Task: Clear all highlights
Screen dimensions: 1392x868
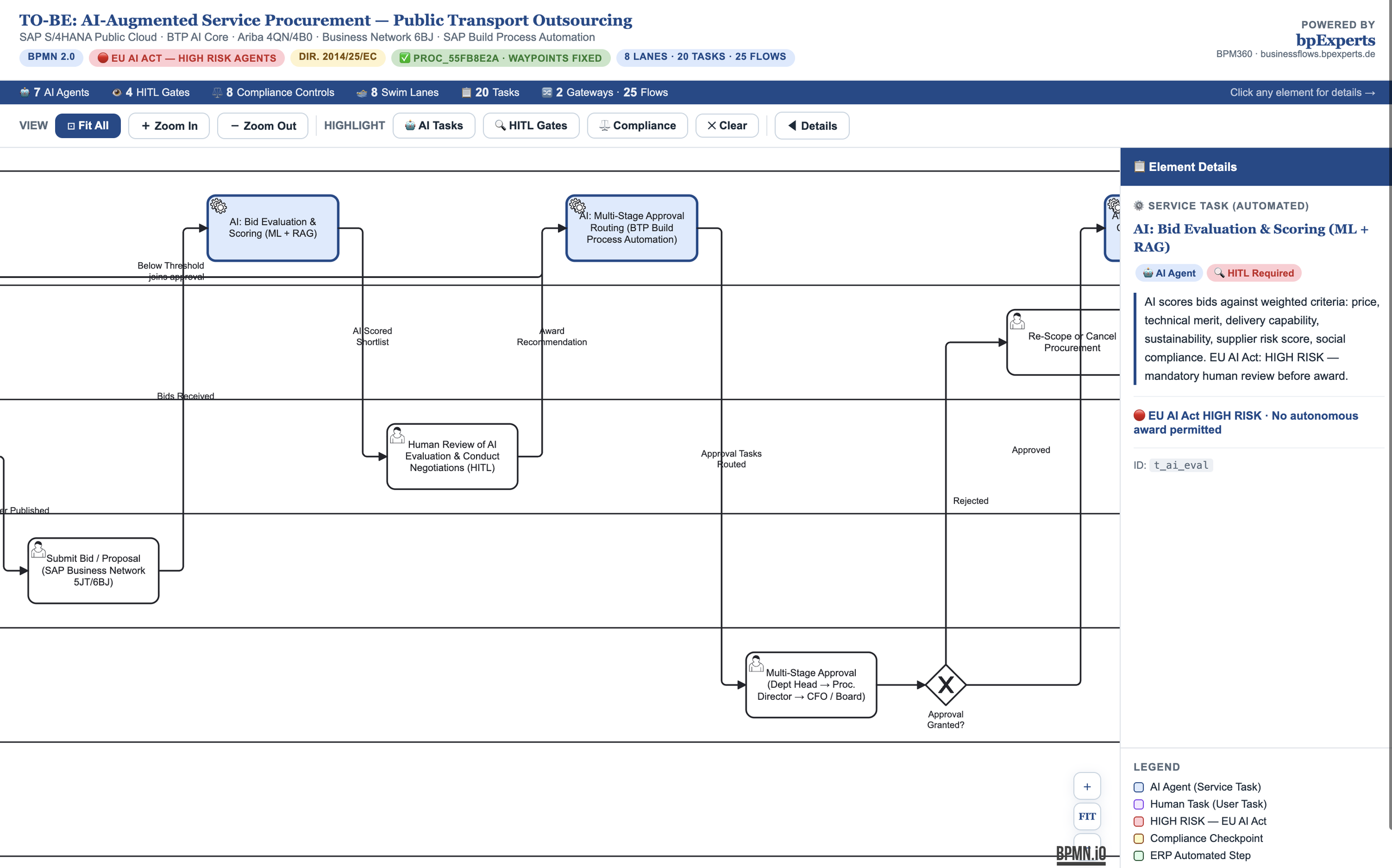Action: pyautogui.click(x=727, y=126)
